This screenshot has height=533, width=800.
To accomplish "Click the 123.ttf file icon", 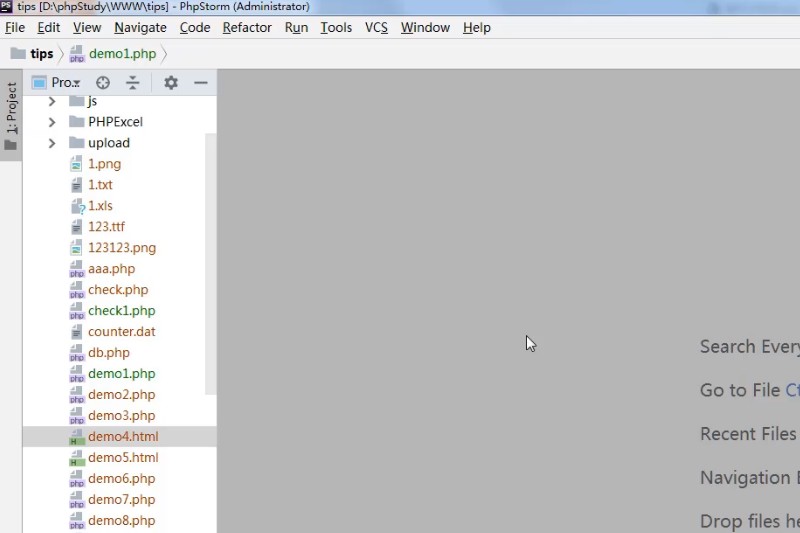I will click(x=76, y=226).
